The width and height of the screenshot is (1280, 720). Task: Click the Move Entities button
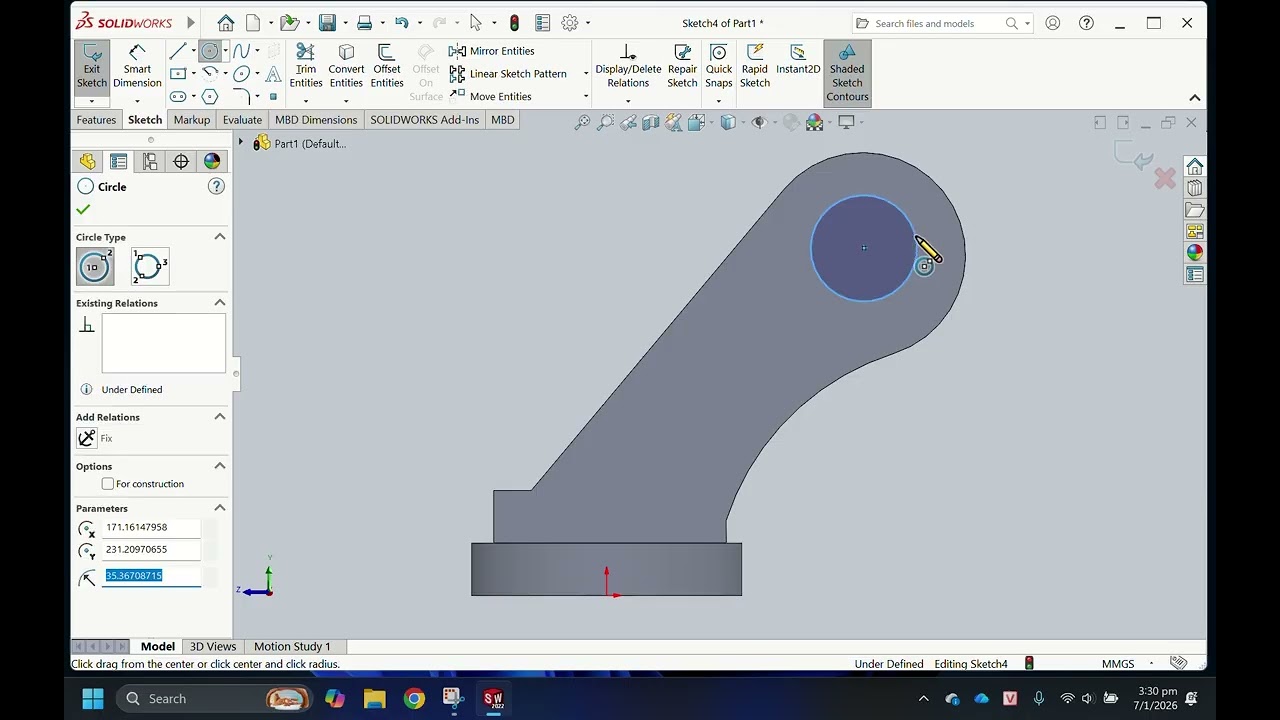click(491, 97)
